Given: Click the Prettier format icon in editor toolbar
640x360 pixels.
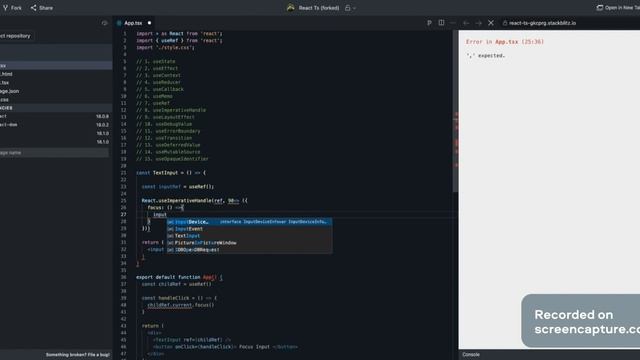Looking at the screenshot, I should pos(429,23).
